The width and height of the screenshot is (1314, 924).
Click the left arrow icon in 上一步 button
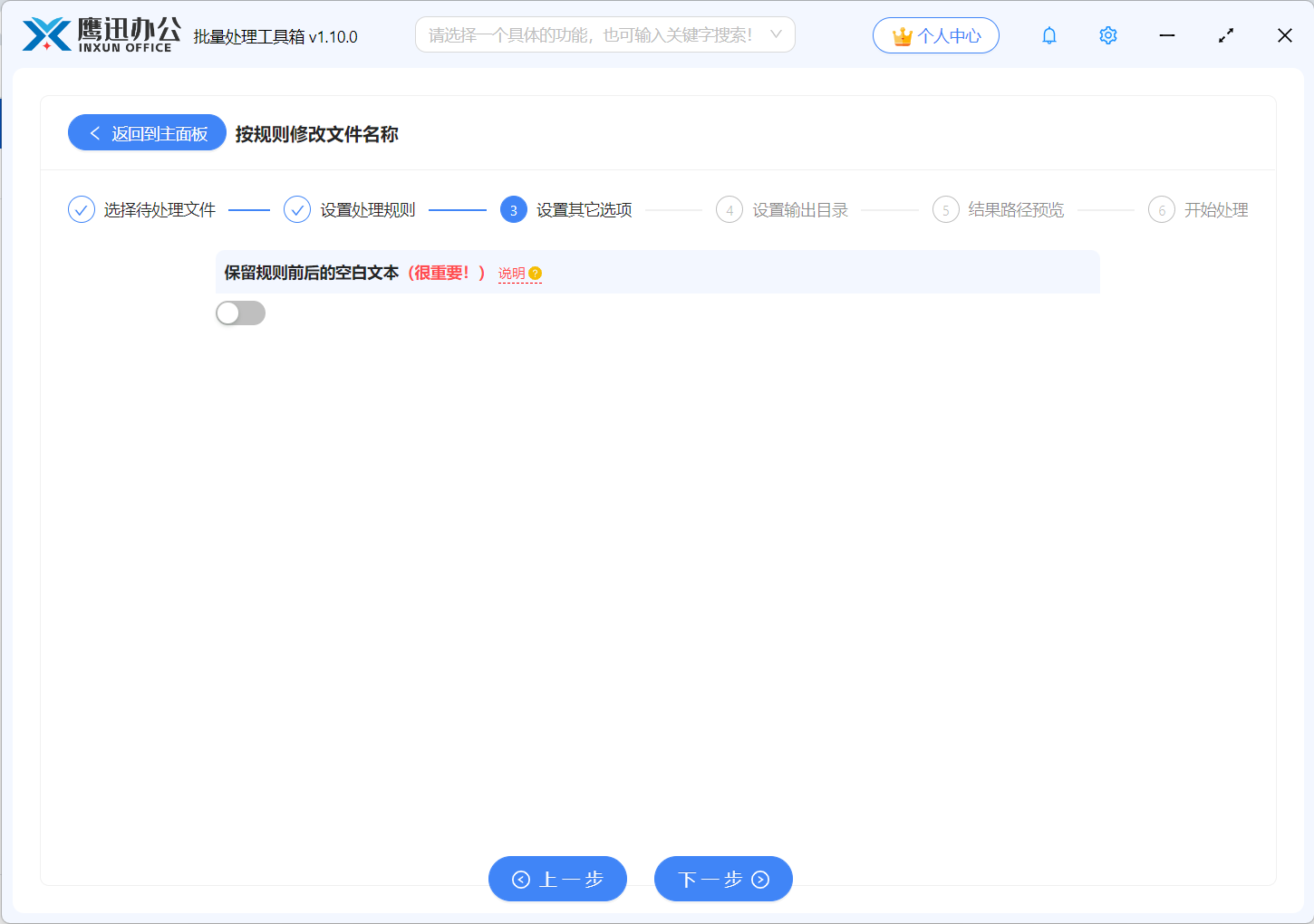[520, 879]
